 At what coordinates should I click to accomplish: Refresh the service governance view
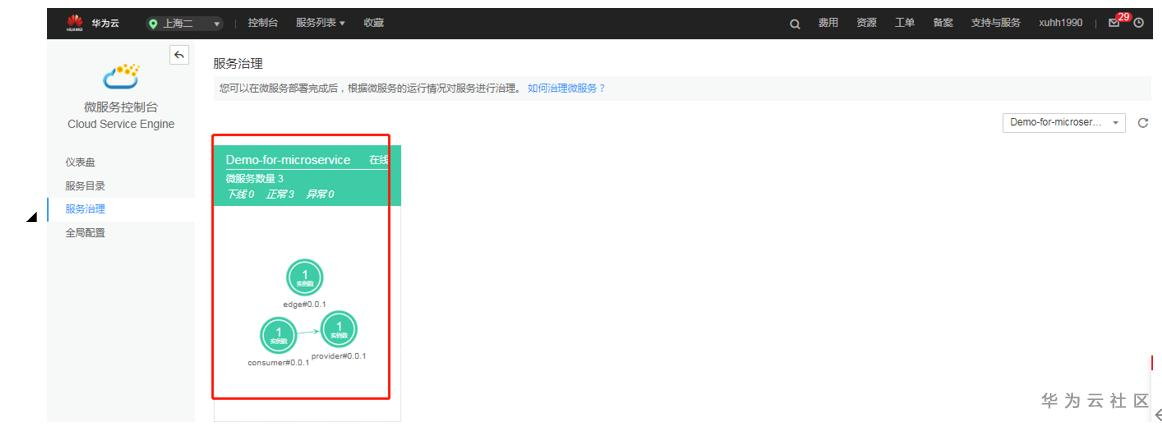(x=1143, y=123)
